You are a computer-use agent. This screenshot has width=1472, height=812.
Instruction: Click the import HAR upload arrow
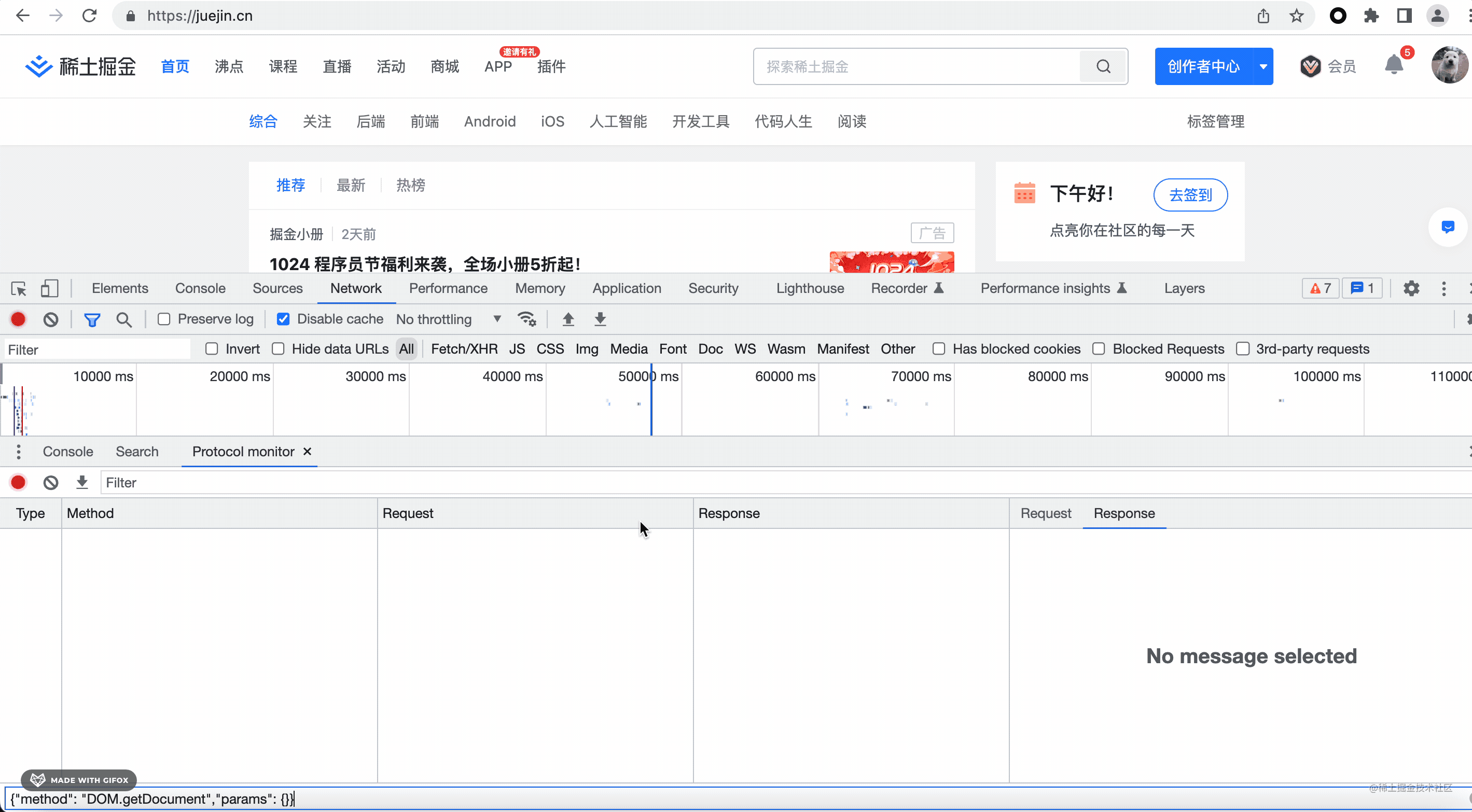(x=568, y=319)
